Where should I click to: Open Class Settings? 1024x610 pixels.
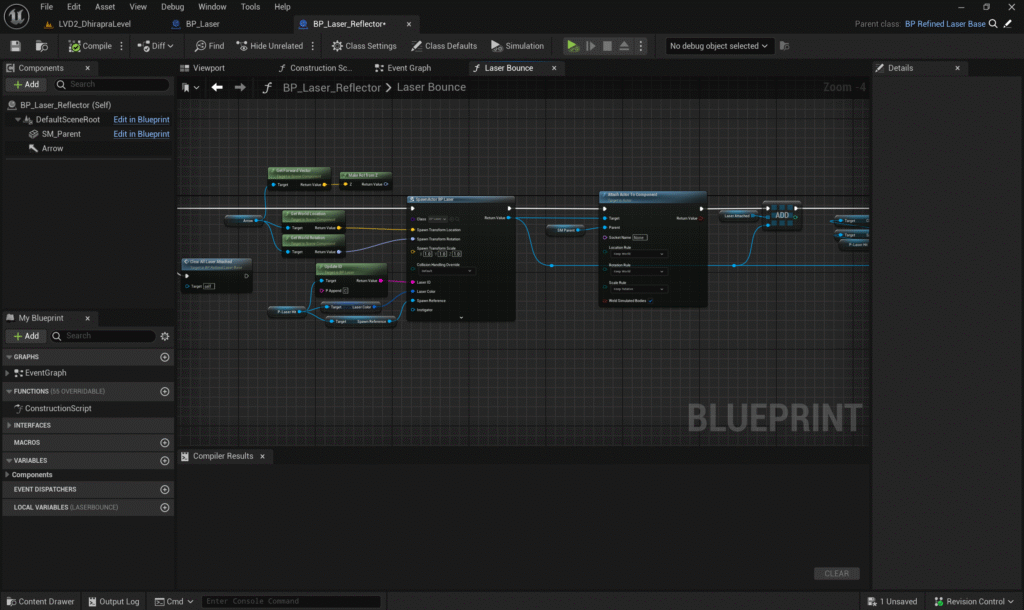[x=364, y=46]
